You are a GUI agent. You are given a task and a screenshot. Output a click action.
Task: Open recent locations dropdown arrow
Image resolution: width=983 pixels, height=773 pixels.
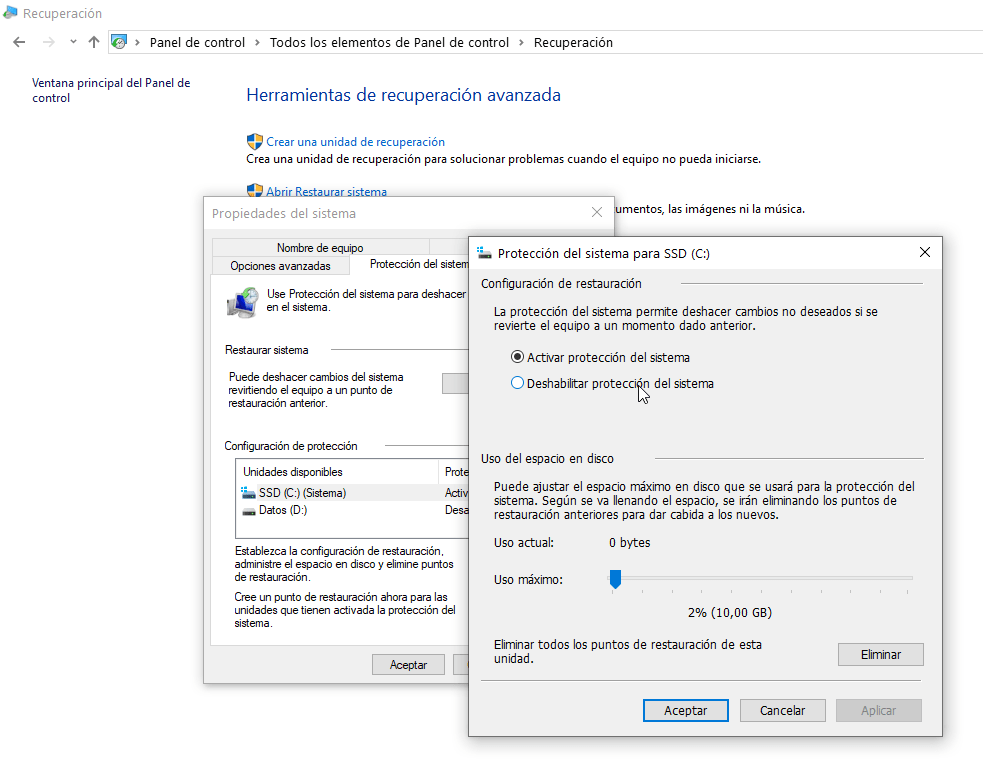(x=73, y=42)
